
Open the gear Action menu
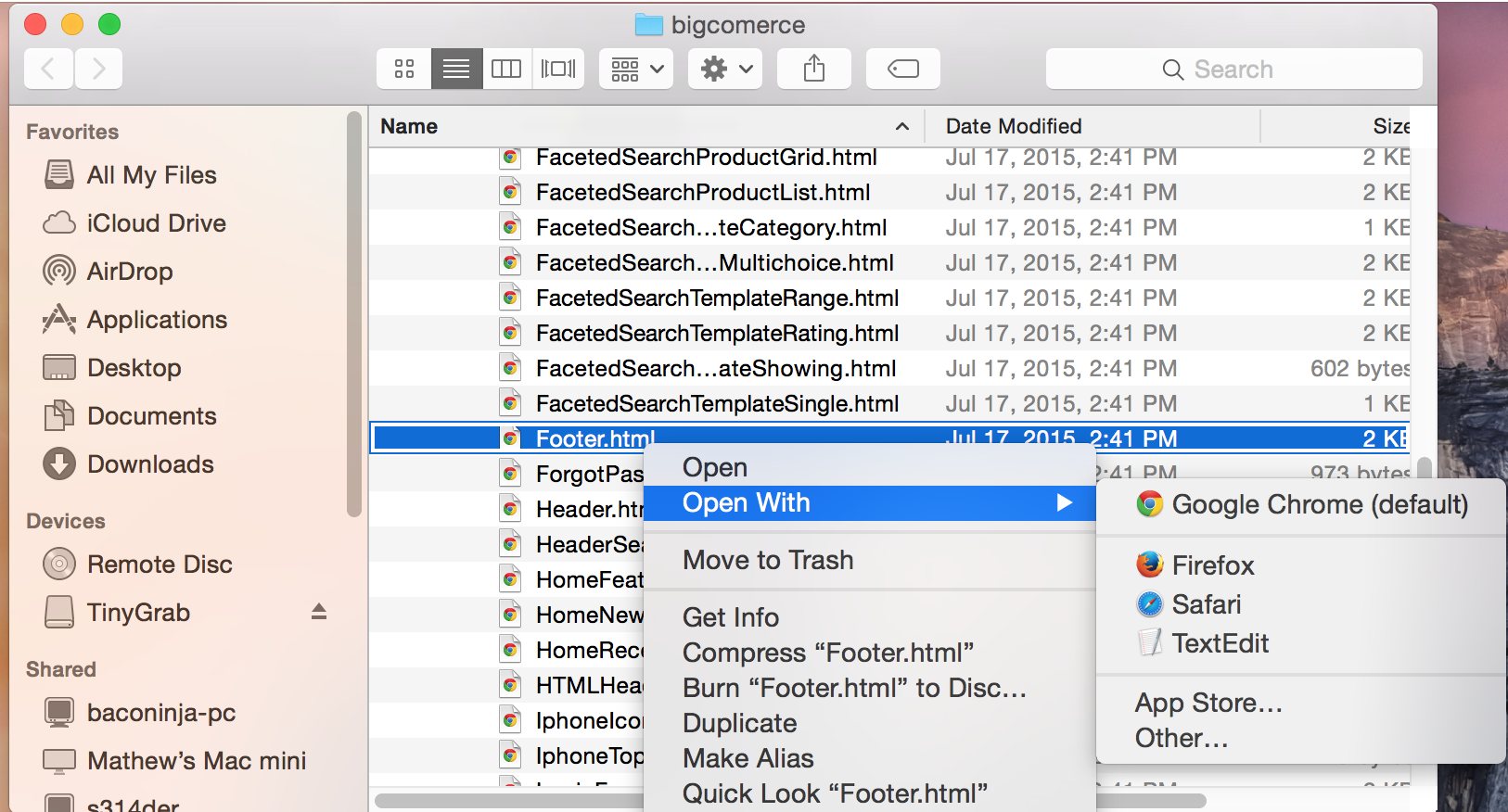coord(725,69)
